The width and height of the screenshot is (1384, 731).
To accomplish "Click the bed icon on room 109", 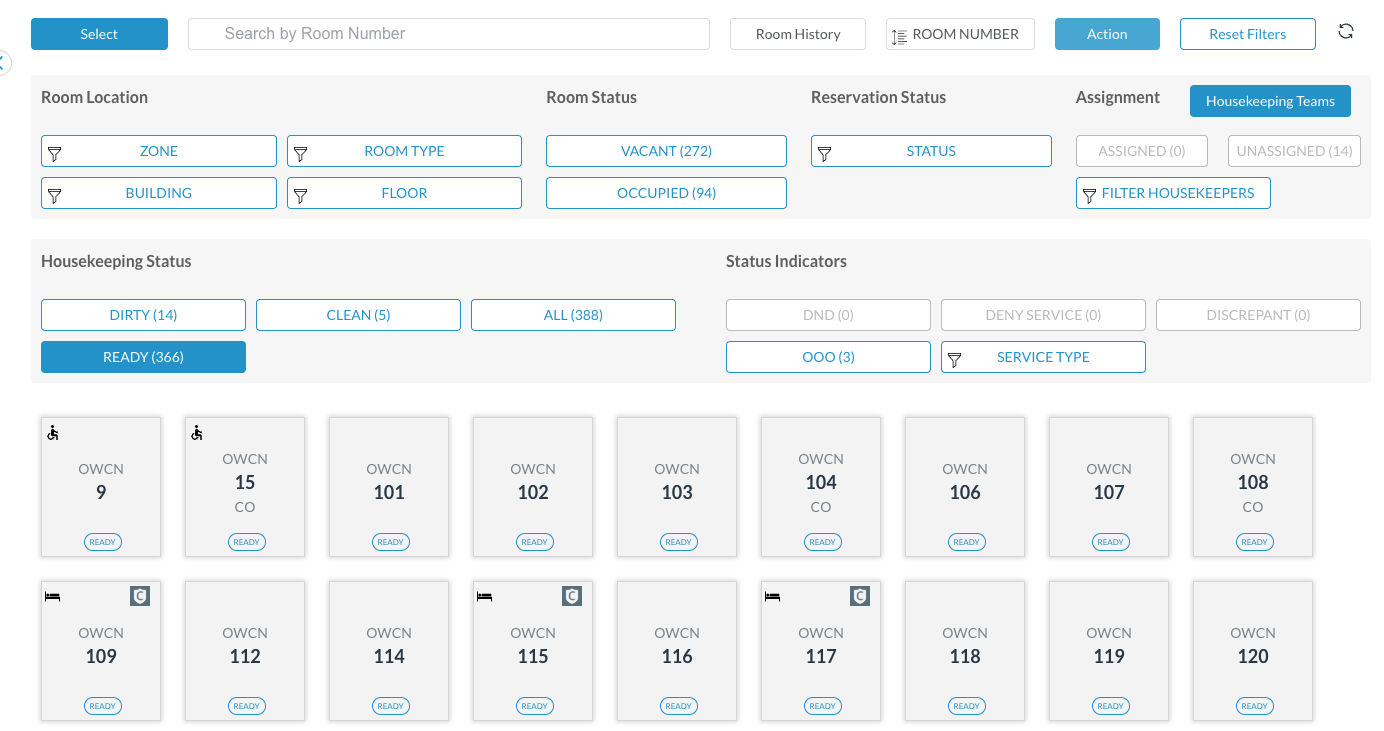I will click(53, 597).
